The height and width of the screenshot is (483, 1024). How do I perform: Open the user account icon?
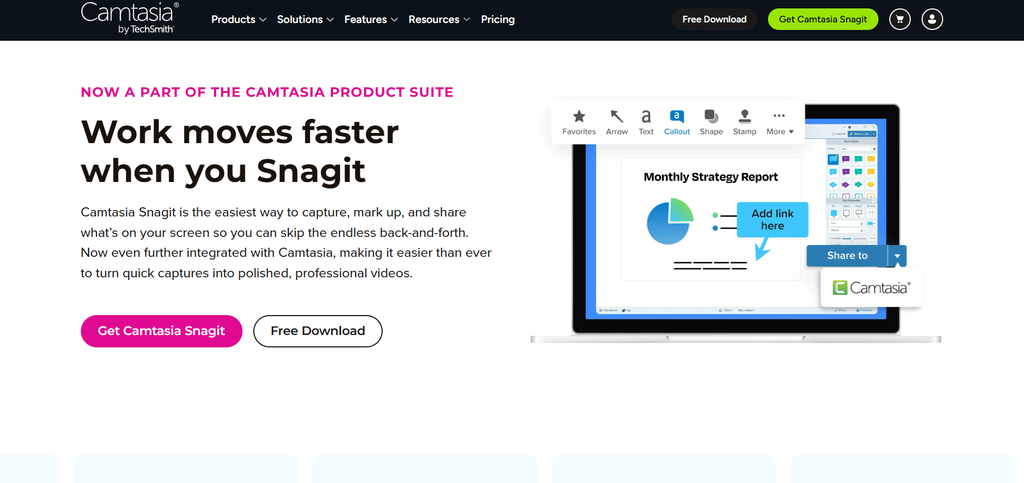932,19
